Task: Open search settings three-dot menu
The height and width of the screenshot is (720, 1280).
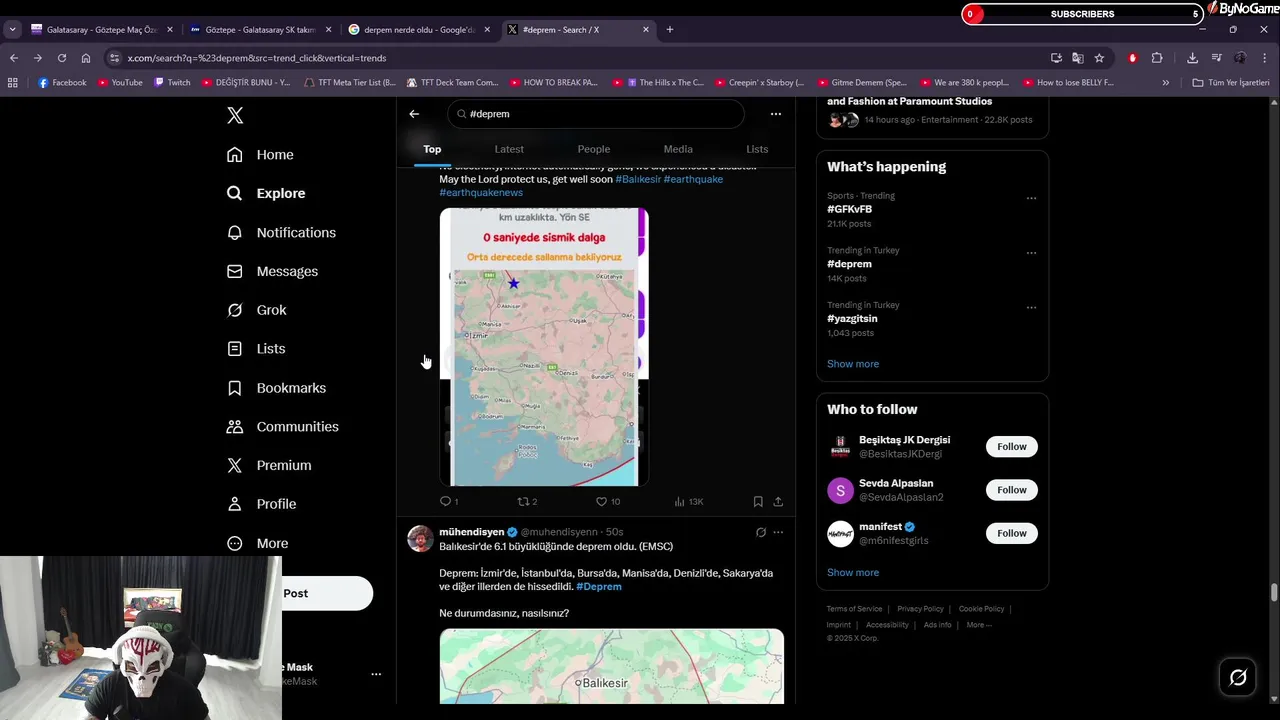Action: [x=776, y=114]
